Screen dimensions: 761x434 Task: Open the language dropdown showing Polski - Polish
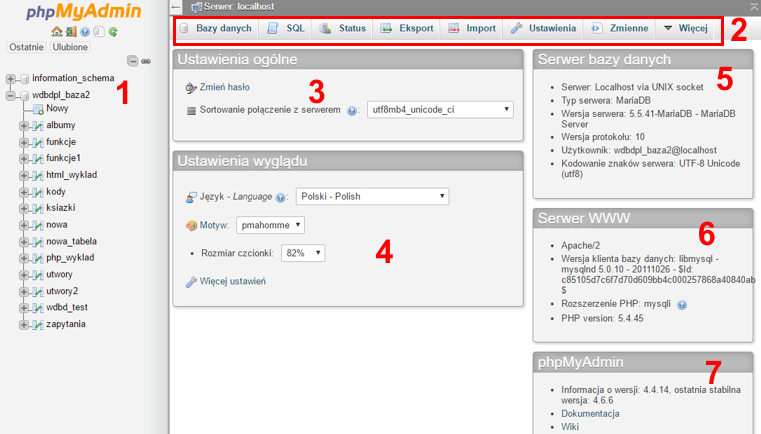[372, 197]
